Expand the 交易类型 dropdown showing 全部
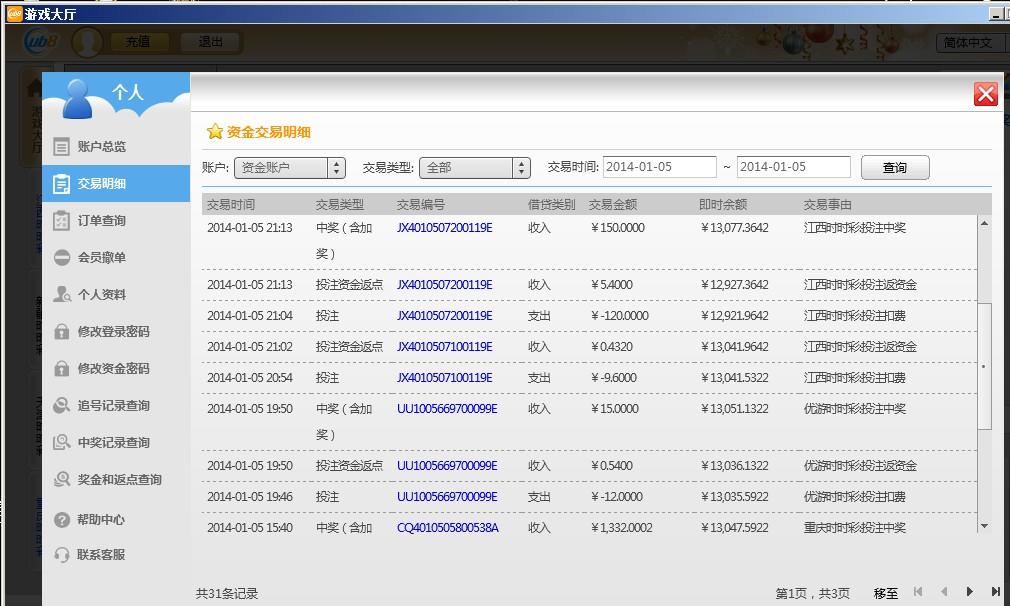The image size is (1010, 606). 474,168
